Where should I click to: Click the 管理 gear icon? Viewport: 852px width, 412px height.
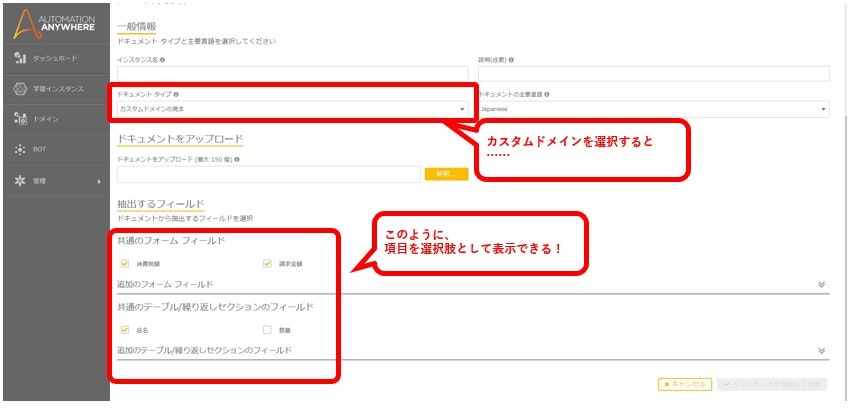[20, 180]
